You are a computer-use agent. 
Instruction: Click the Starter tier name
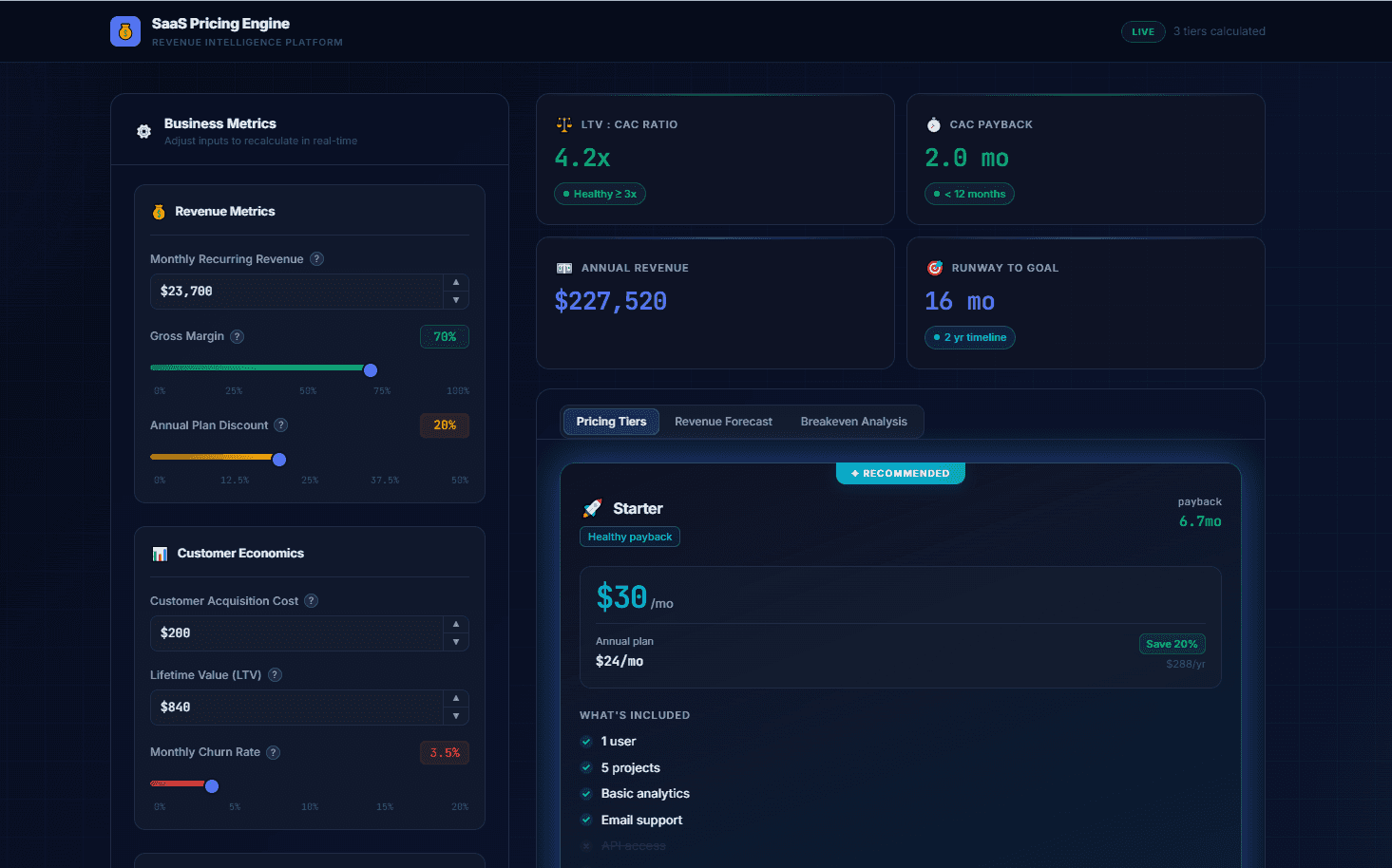(638, 508)
